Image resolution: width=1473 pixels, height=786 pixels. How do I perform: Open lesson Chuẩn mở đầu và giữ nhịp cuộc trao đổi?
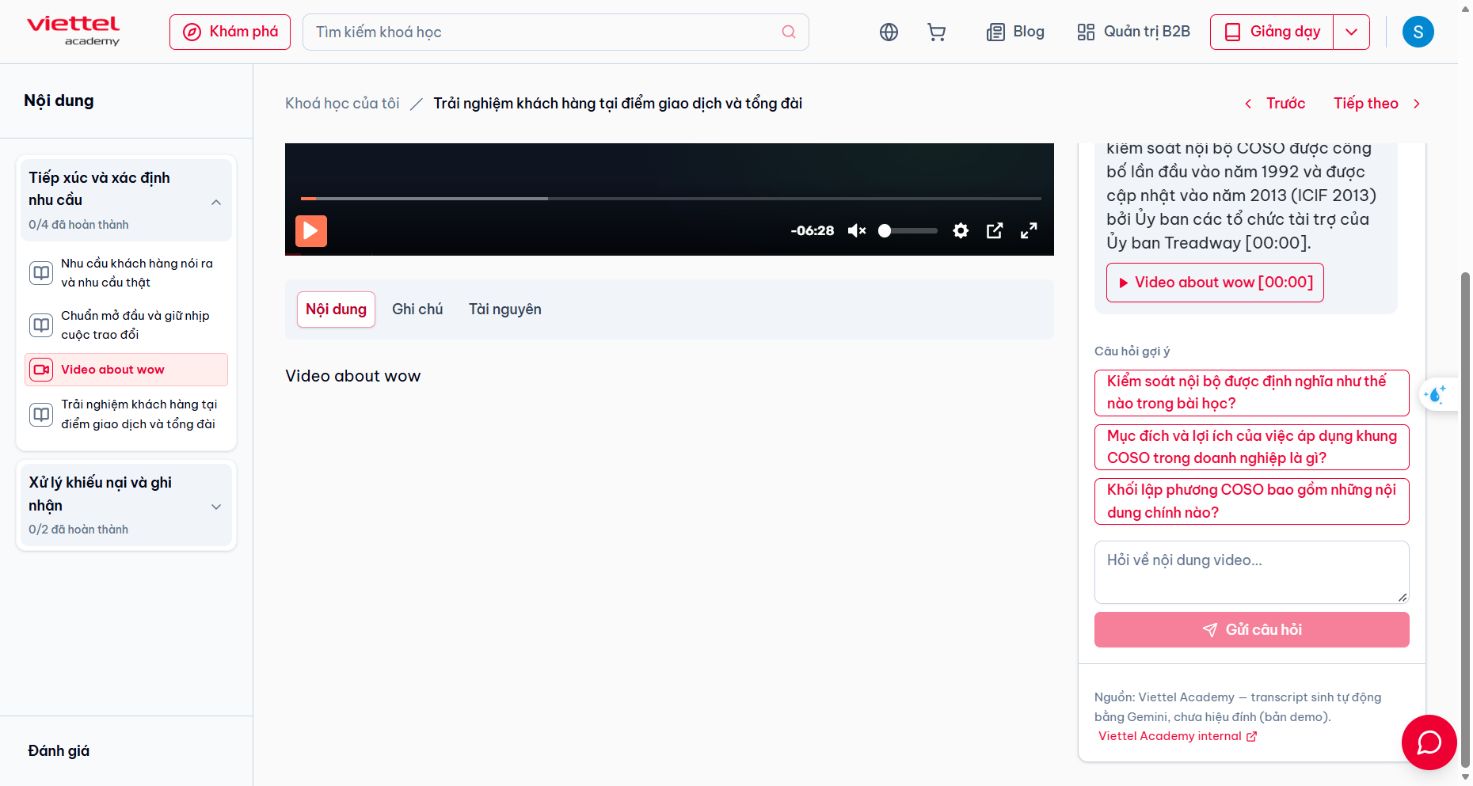tap(126, 325)
